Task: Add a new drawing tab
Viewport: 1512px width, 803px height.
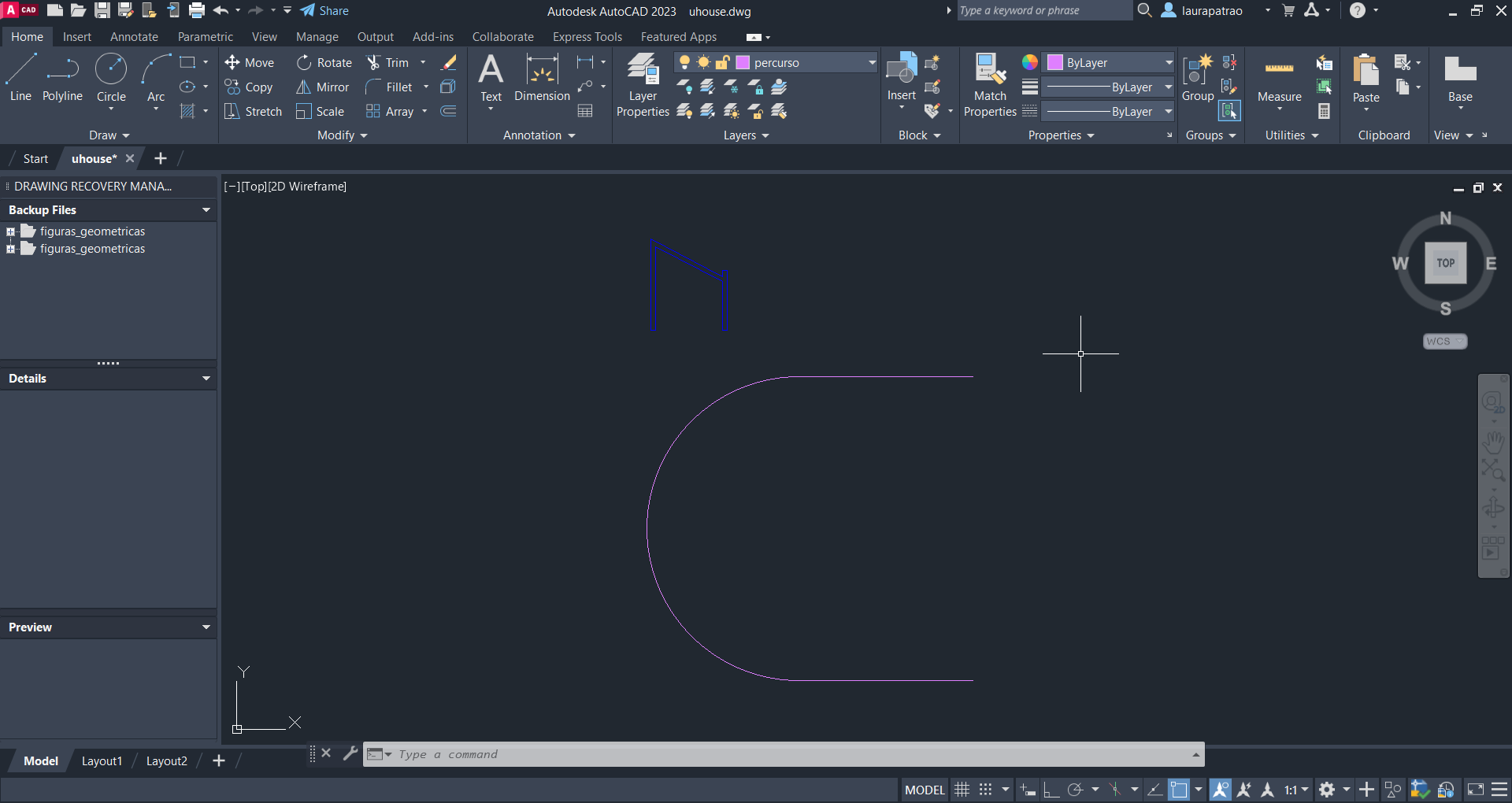Action: pos(161,159)
